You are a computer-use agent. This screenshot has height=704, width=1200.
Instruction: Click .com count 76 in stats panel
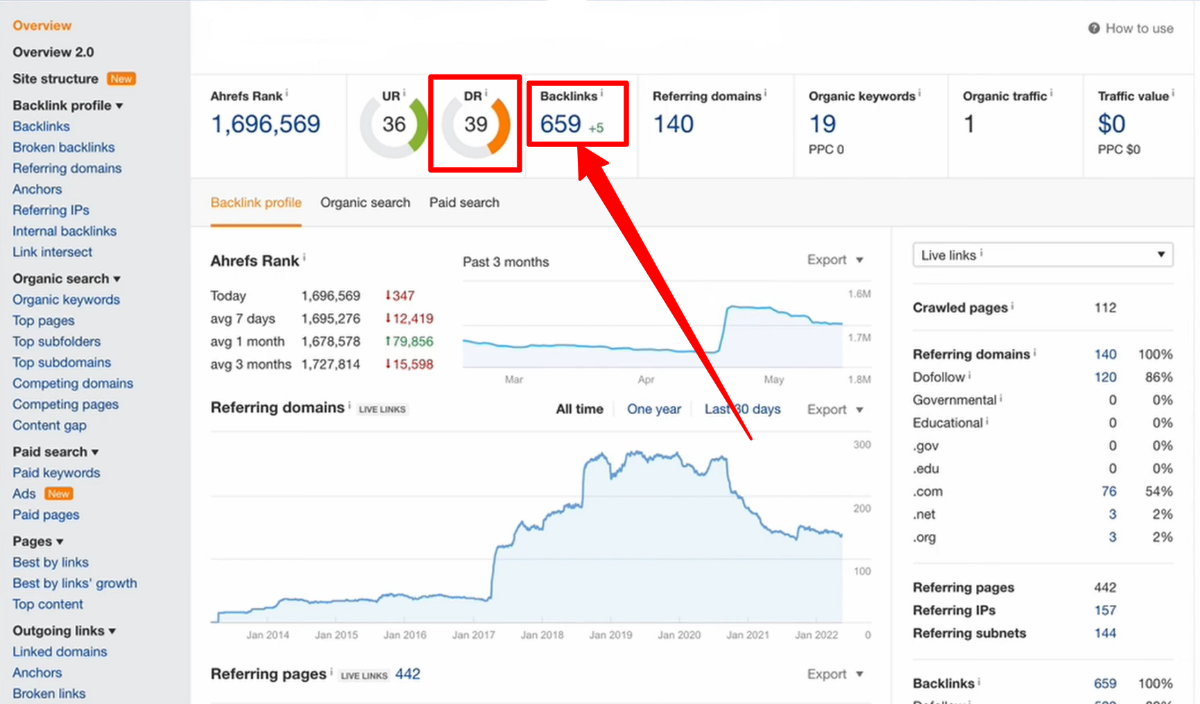1109,492
